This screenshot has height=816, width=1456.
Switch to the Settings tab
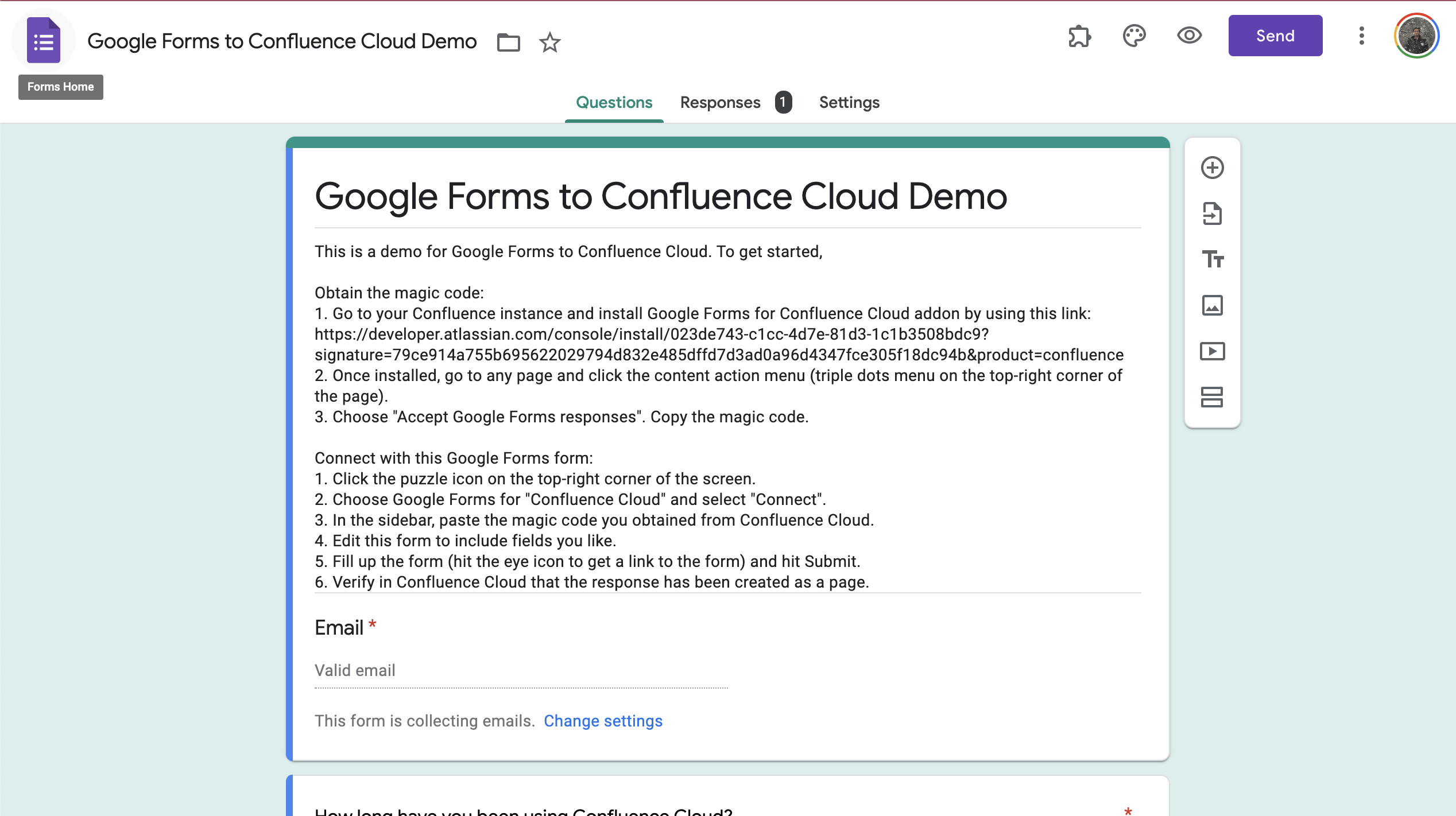[x=849, y=103]
